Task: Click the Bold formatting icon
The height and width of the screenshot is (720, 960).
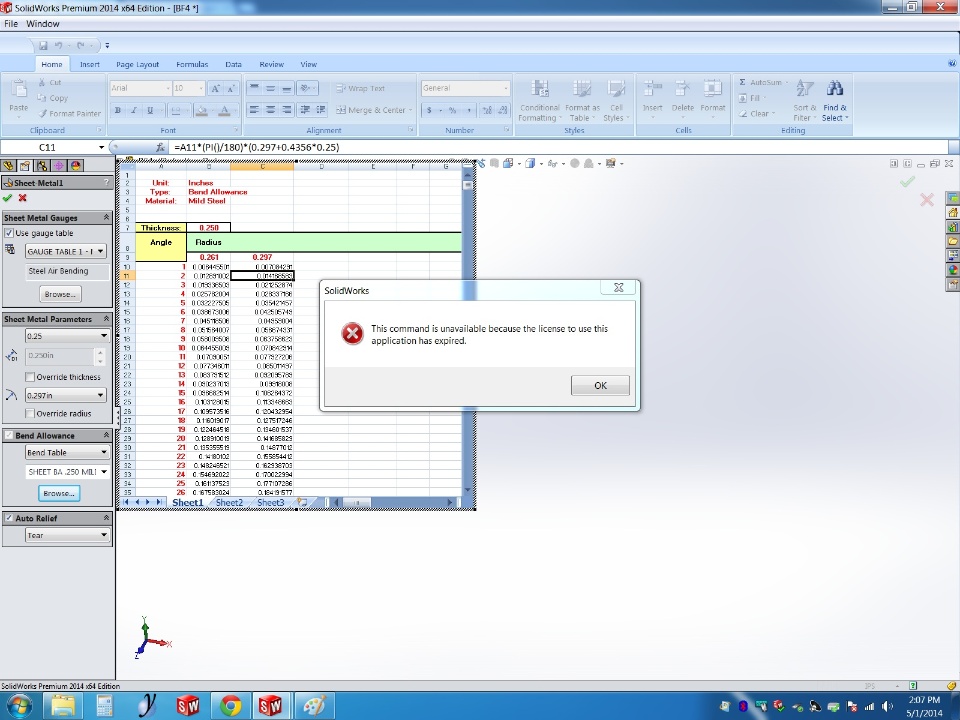Action: [x=118, y=110]
